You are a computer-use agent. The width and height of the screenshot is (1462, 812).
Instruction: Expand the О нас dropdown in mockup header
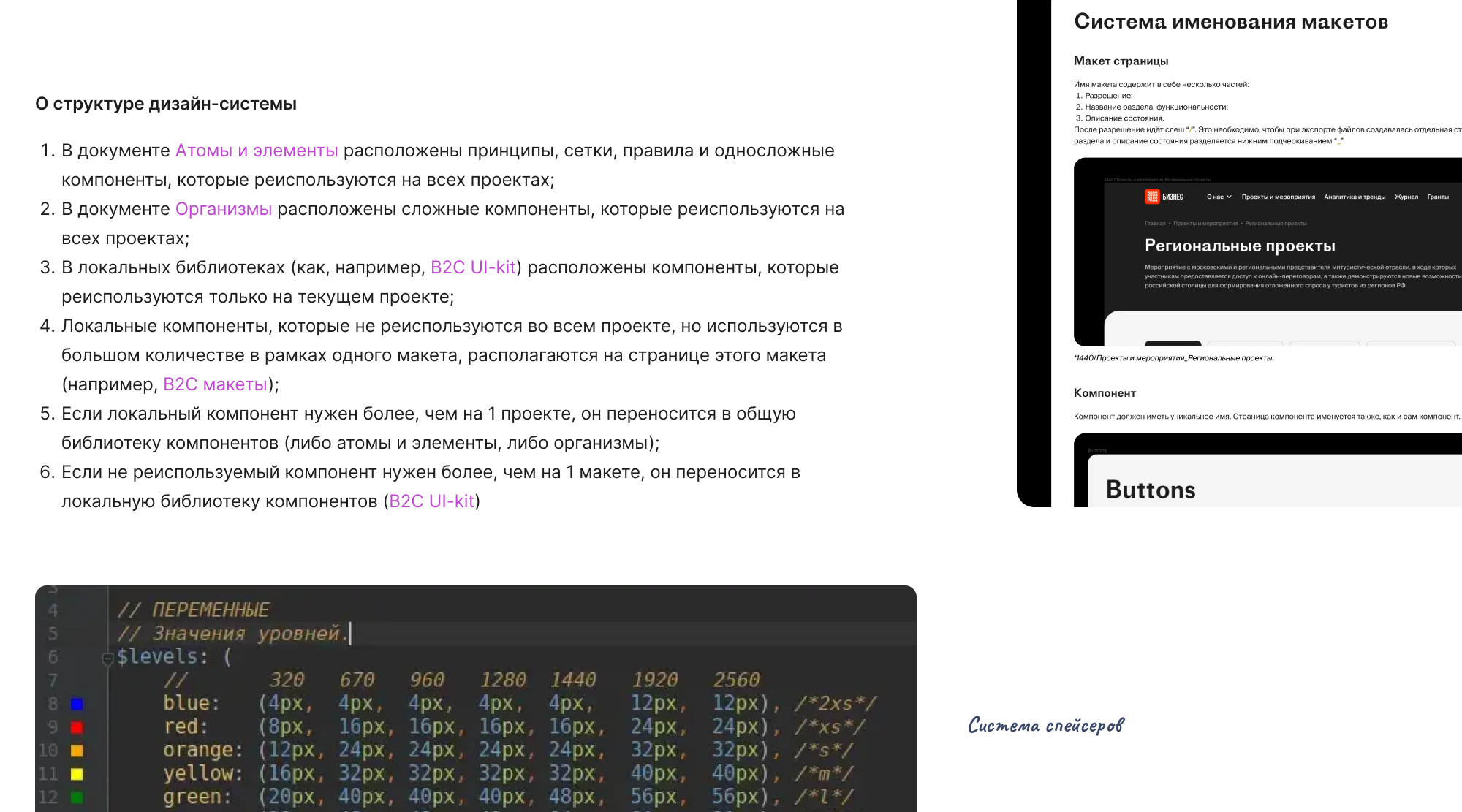click(1219, 197)
